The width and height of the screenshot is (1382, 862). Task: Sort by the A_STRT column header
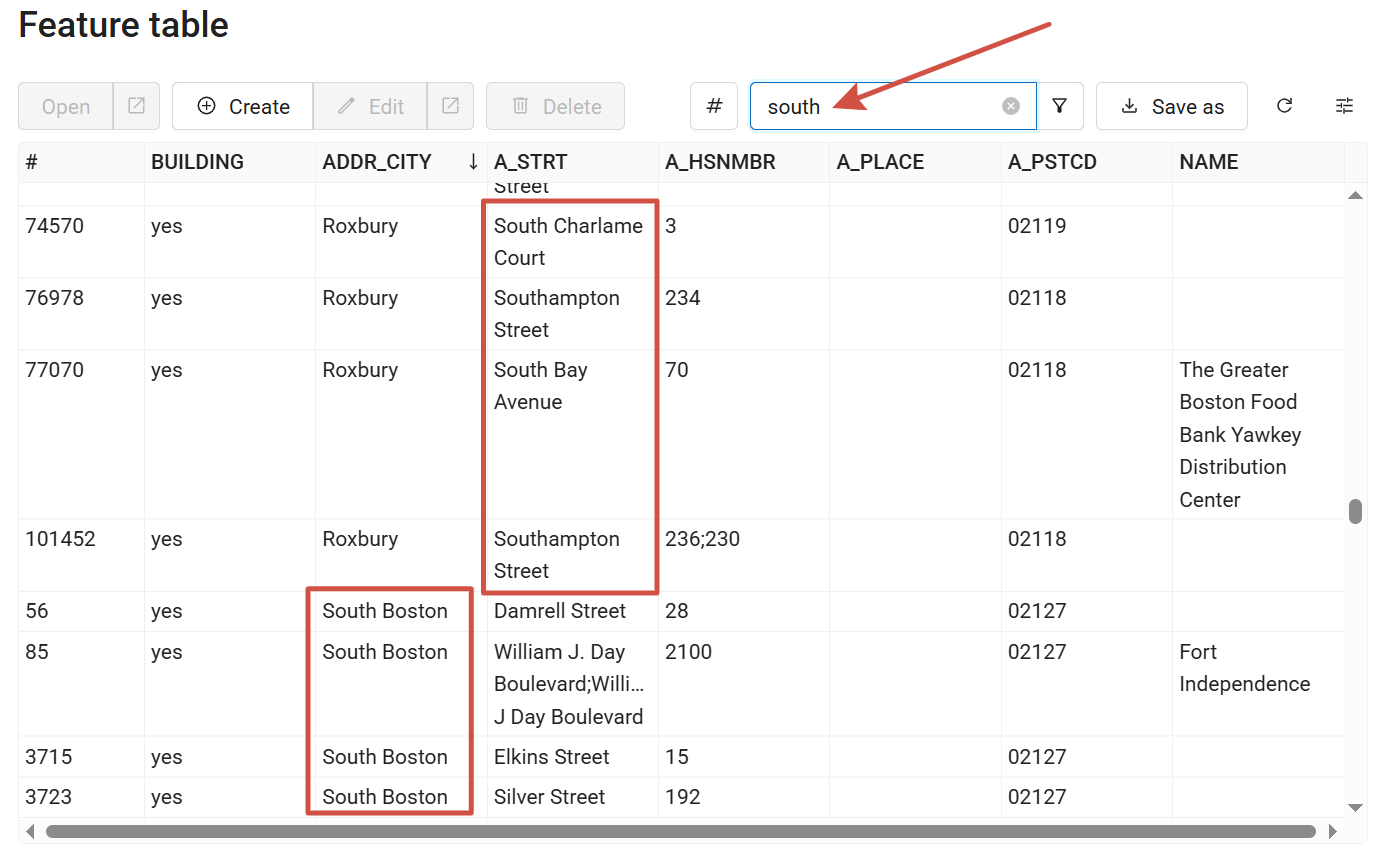click(x=529, y=162)
